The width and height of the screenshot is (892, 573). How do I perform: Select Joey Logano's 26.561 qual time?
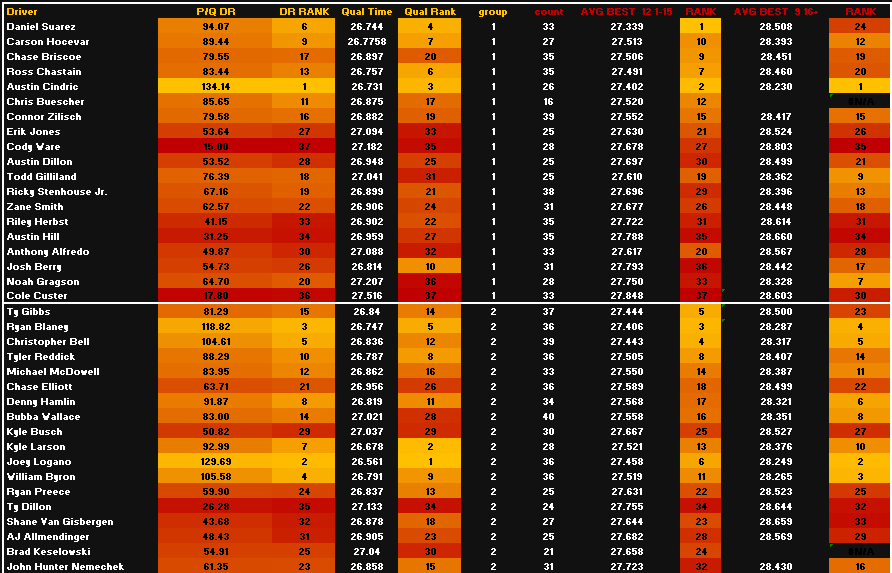pyautogui.click(x=367, y=461)
